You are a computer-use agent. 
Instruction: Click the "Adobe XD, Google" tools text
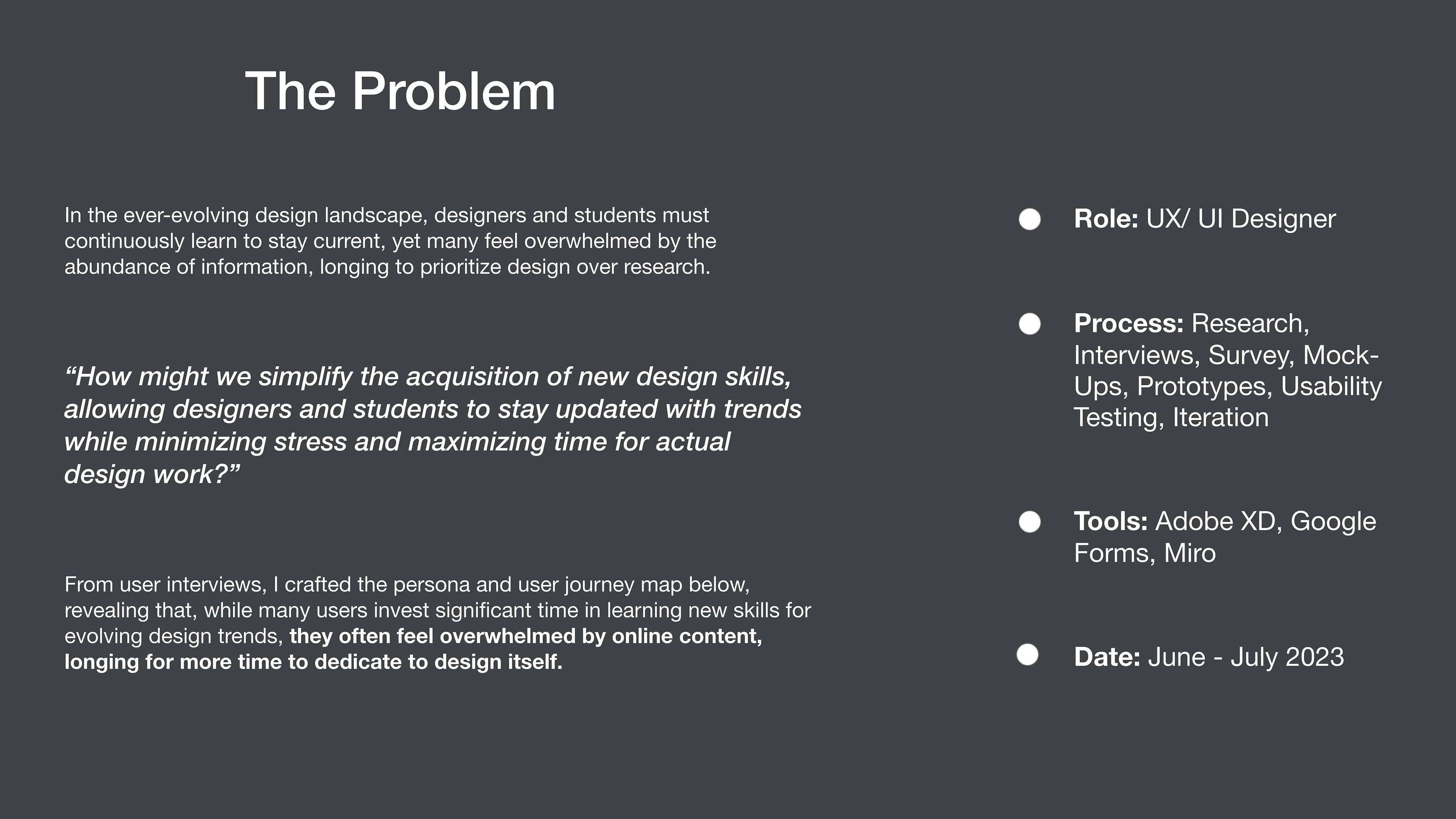point(1265,522)
